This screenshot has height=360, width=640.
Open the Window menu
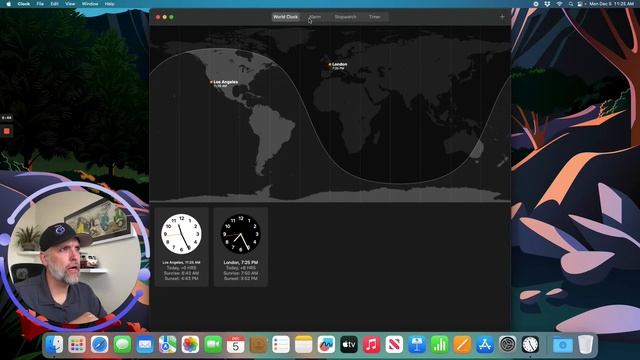point(90,4)
